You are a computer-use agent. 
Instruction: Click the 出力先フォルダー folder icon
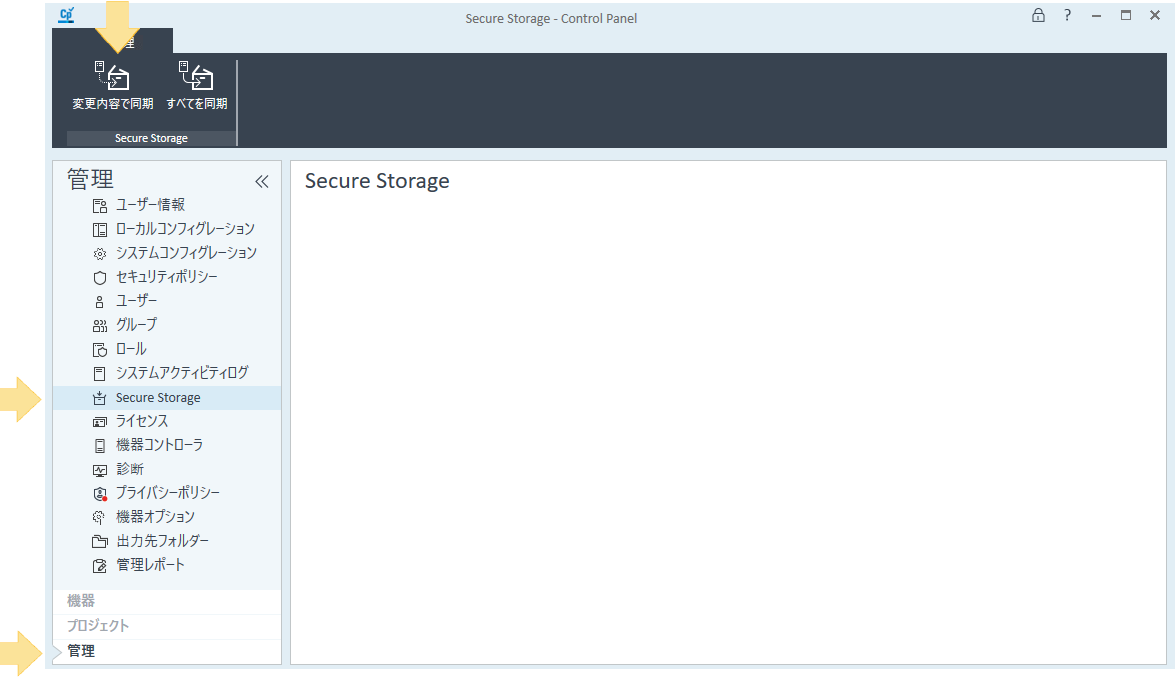tap(100, 542)
